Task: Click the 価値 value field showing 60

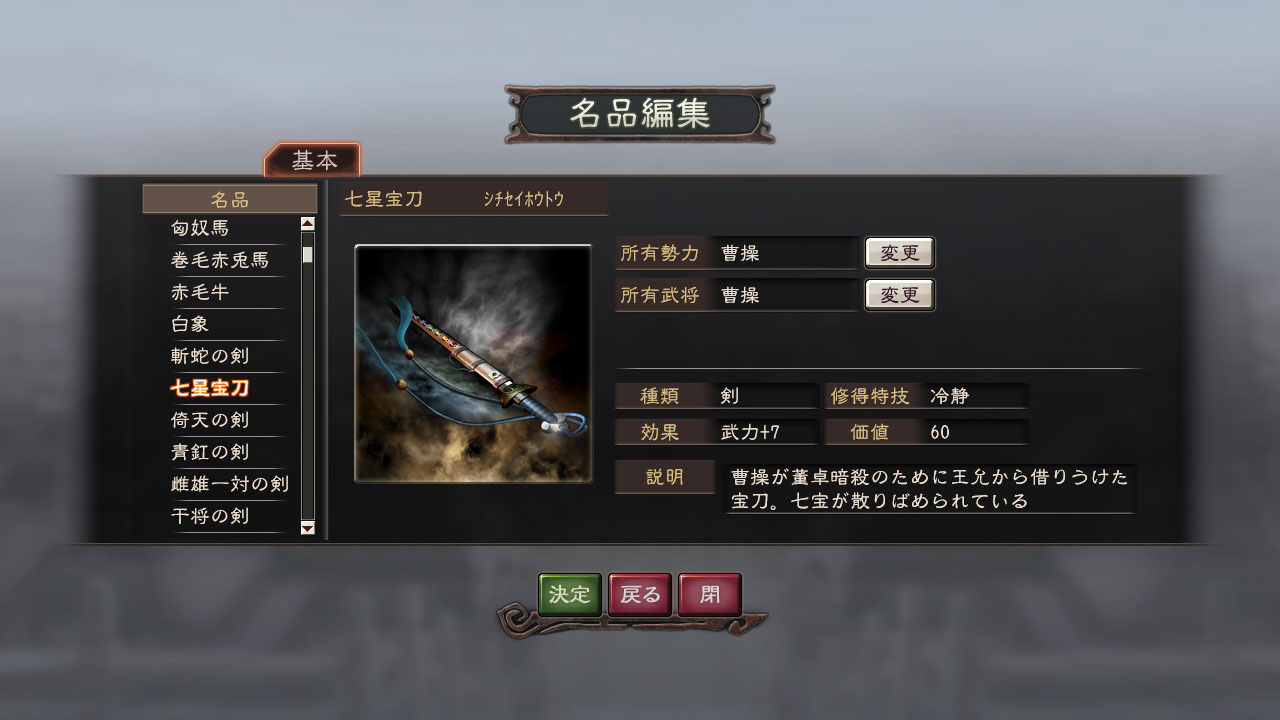Action: pyautogui.click(x=976, y=432)
